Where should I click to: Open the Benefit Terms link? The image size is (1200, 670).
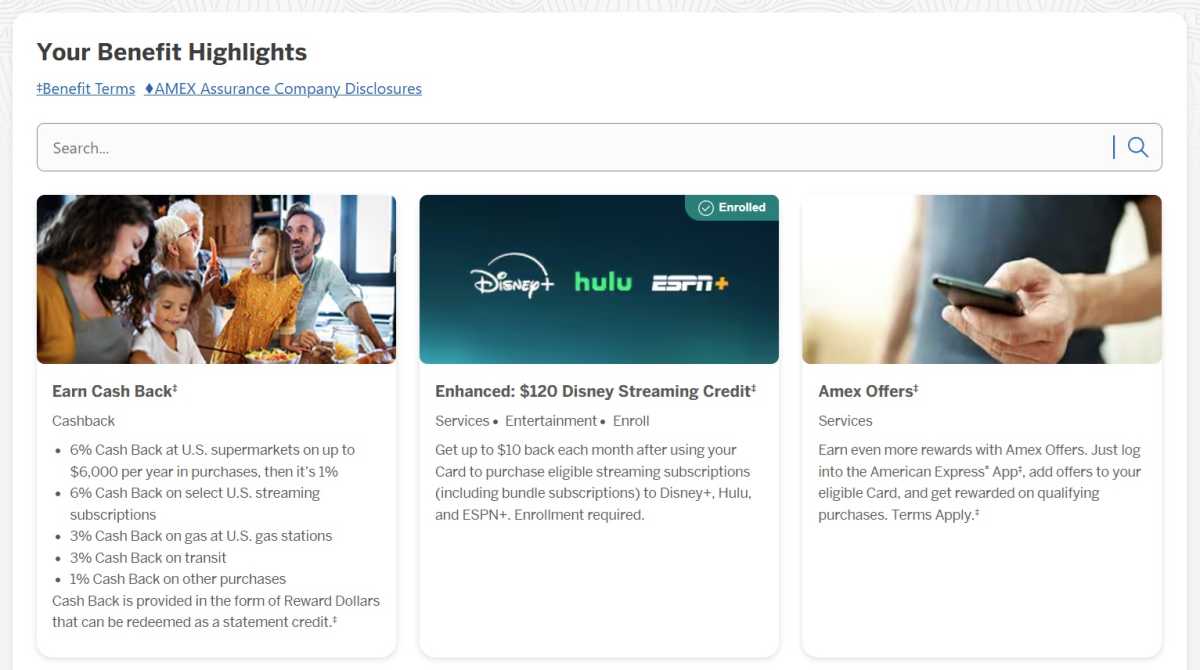pyautogui.click(x=86, y=89)
